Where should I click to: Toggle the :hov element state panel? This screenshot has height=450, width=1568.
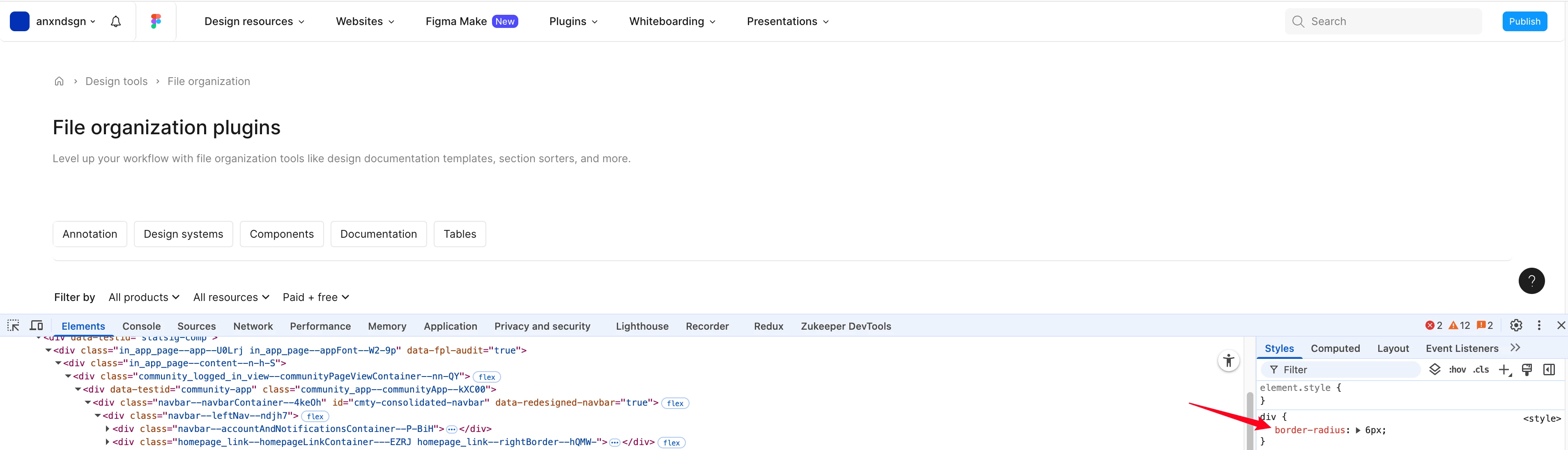point(1457,370)
